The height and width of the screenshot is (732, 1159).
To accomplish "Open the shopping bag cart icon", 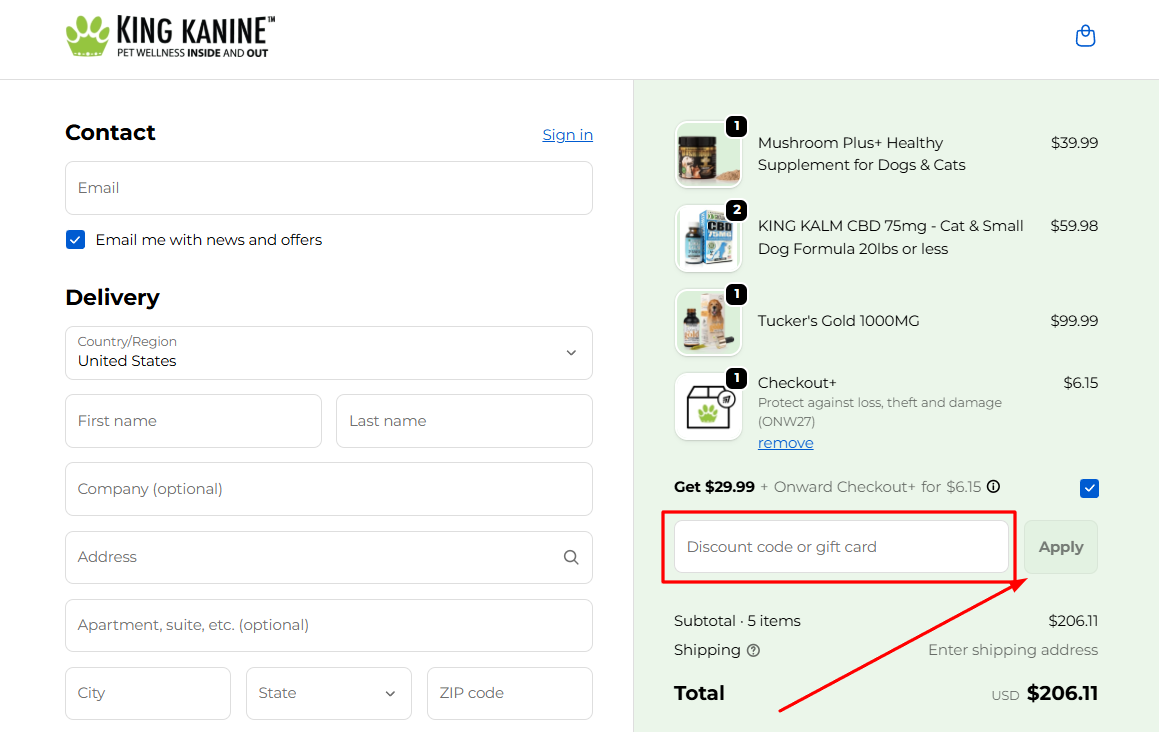I will pos(1085,35).
